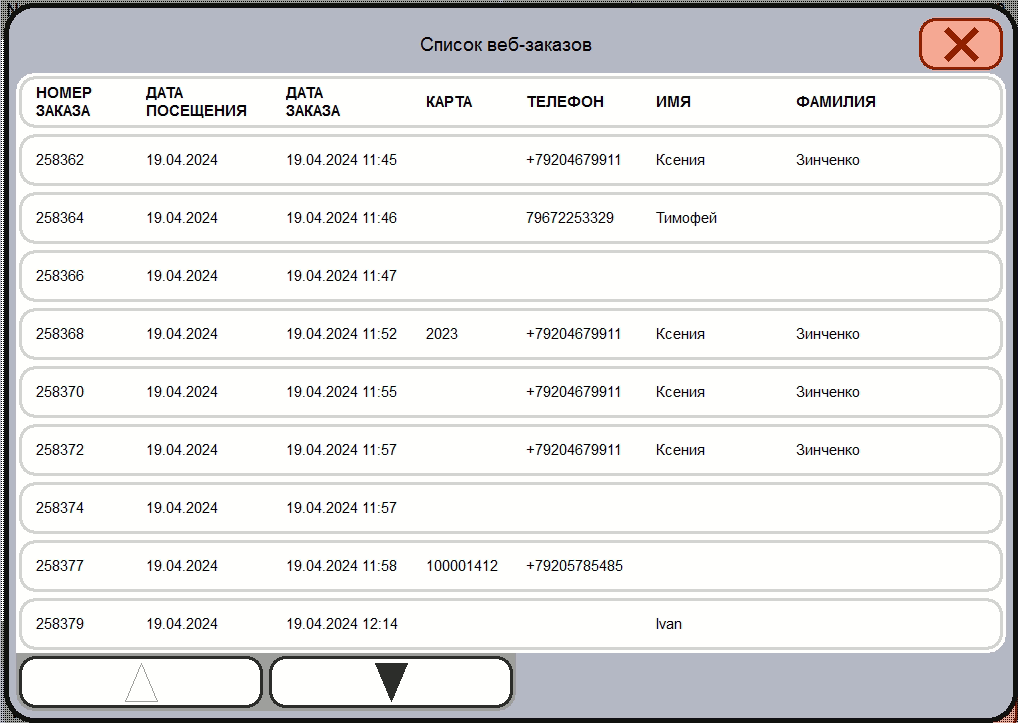The height and width of the screenshot is (723, 1018).
Task: Click order date 19.04.2024 11:55
Action: coord(341,392)
